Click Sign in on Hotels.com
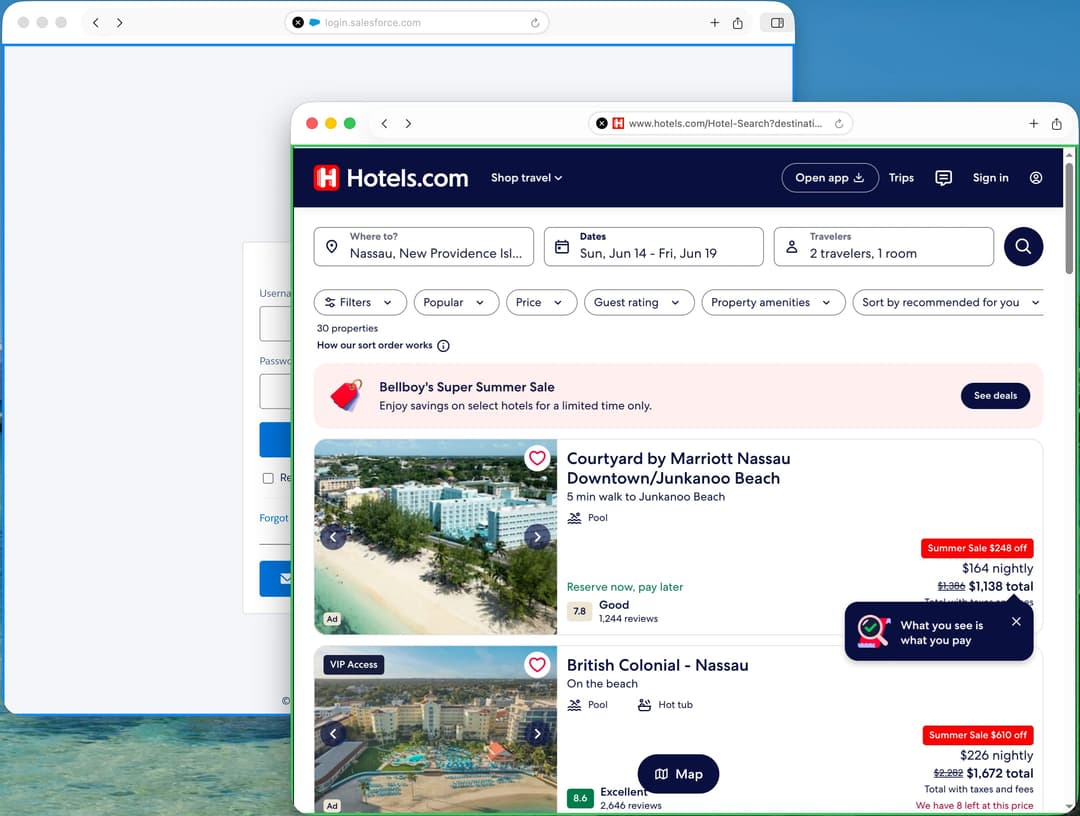 coord(990,178)
